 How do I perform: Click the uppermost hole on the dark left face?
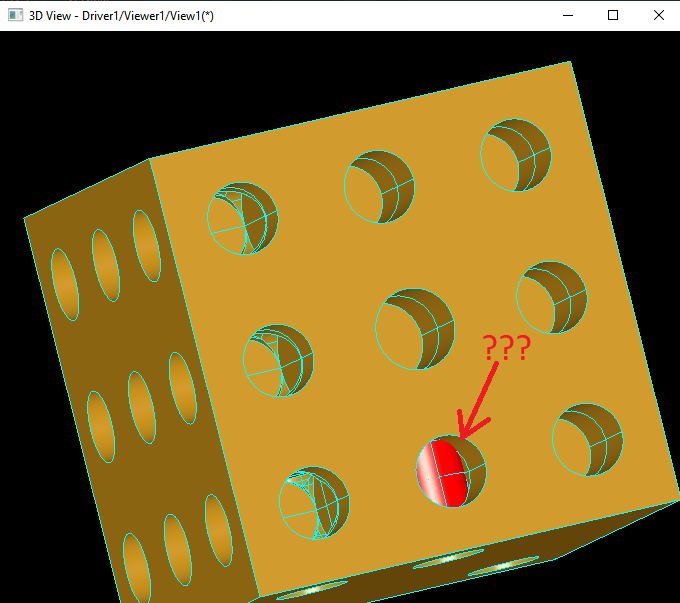tap(146, 246)
